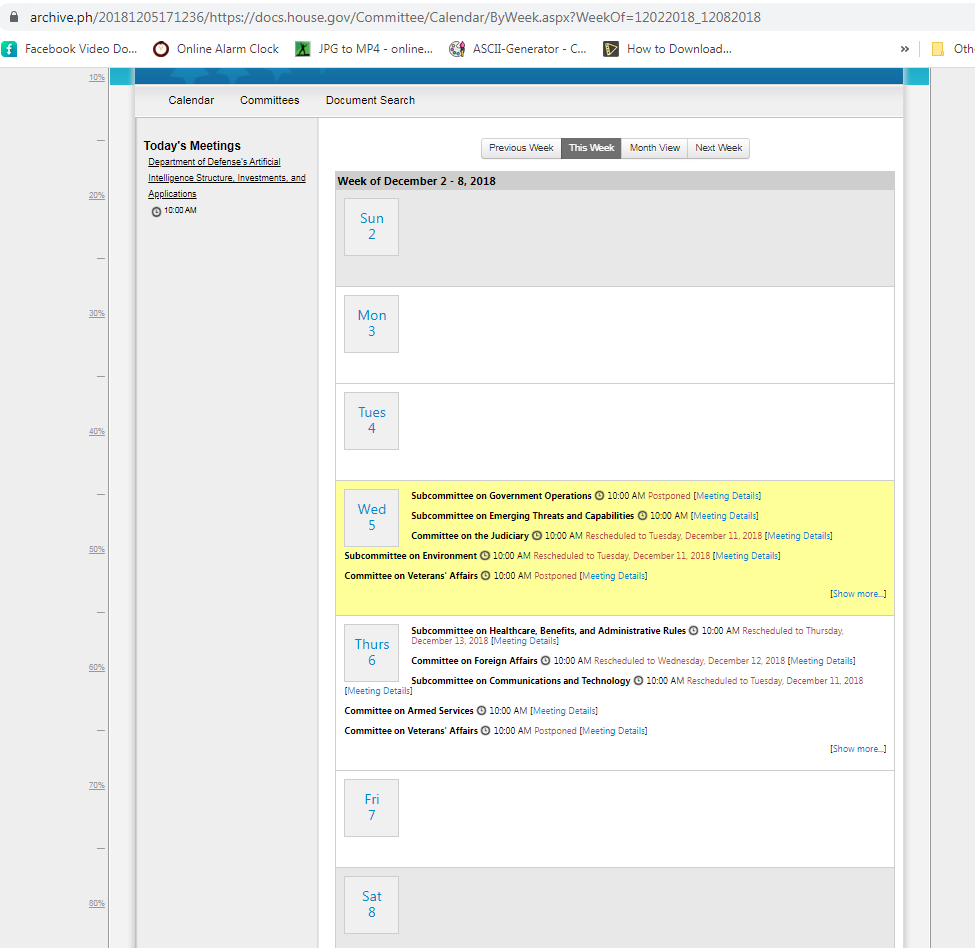
Task: Go to Previous Week
Action: [x=521, y=148]
